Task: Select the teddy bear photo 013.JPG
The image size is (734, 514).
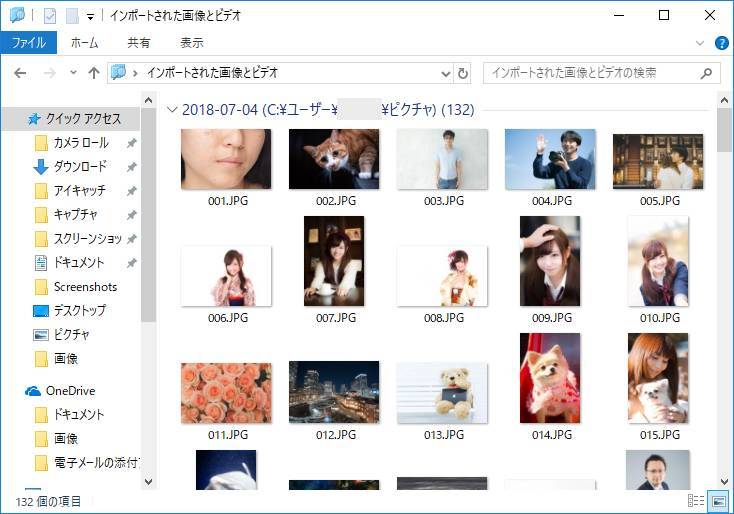Action: (x=442, y=393)
